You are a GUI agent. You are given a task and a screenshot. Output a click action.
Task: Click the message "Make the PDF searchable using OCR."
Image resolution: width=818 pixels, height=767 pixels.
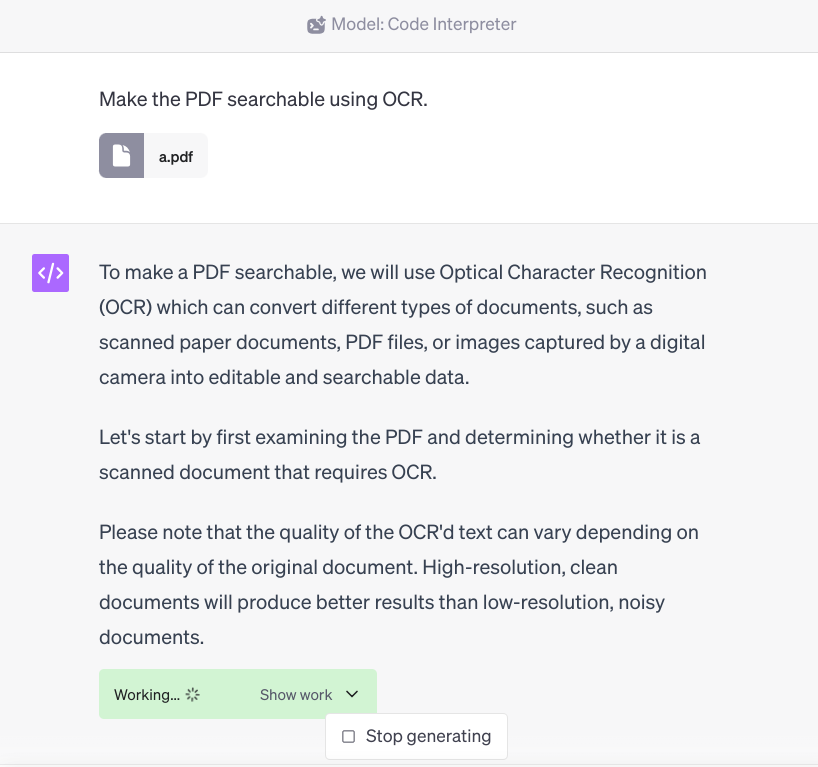[263, 100]
